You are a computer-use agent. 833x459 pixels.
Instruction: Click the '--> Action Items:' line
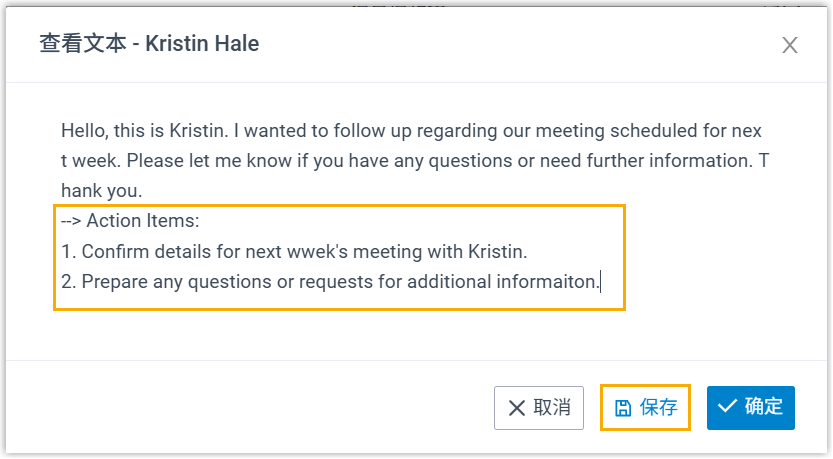pyautogui.click(x=130, y=221)
